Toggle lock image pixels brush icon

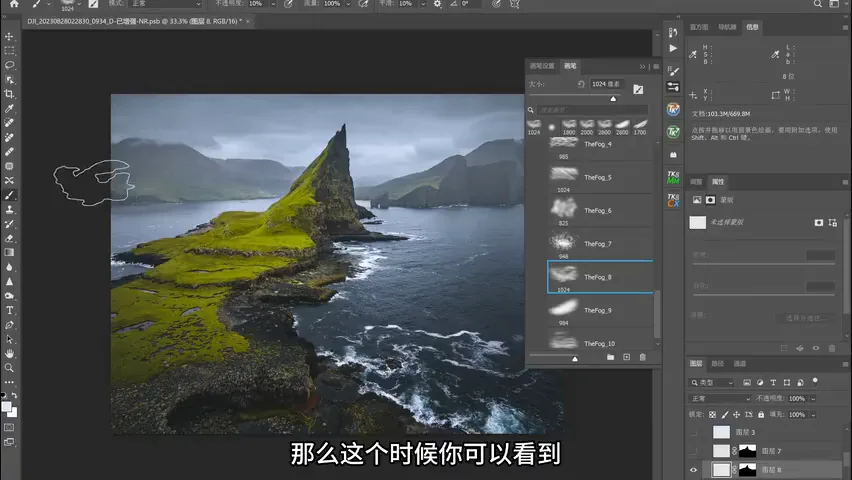click(724, 415)
